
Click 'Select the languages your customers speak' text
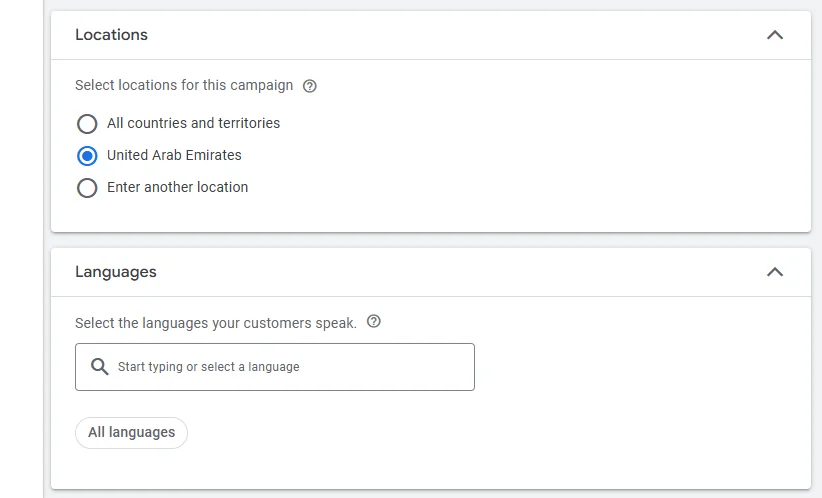point(215,323)
